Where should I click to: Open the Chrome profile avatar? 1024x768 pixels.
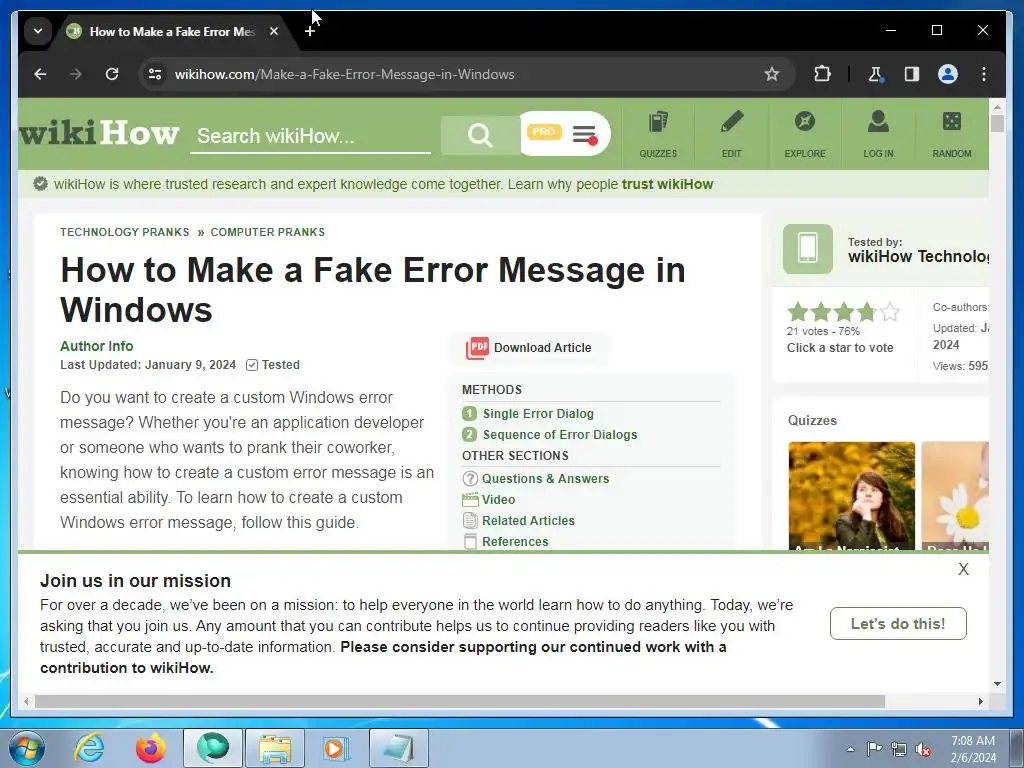948,74
